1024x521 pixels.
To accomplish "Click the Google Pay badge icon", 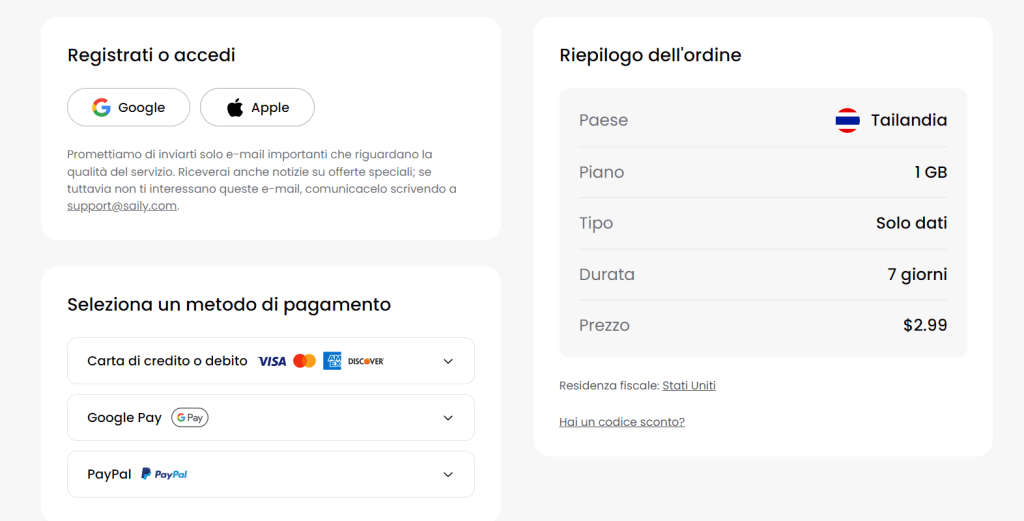I will pos(190,418).
